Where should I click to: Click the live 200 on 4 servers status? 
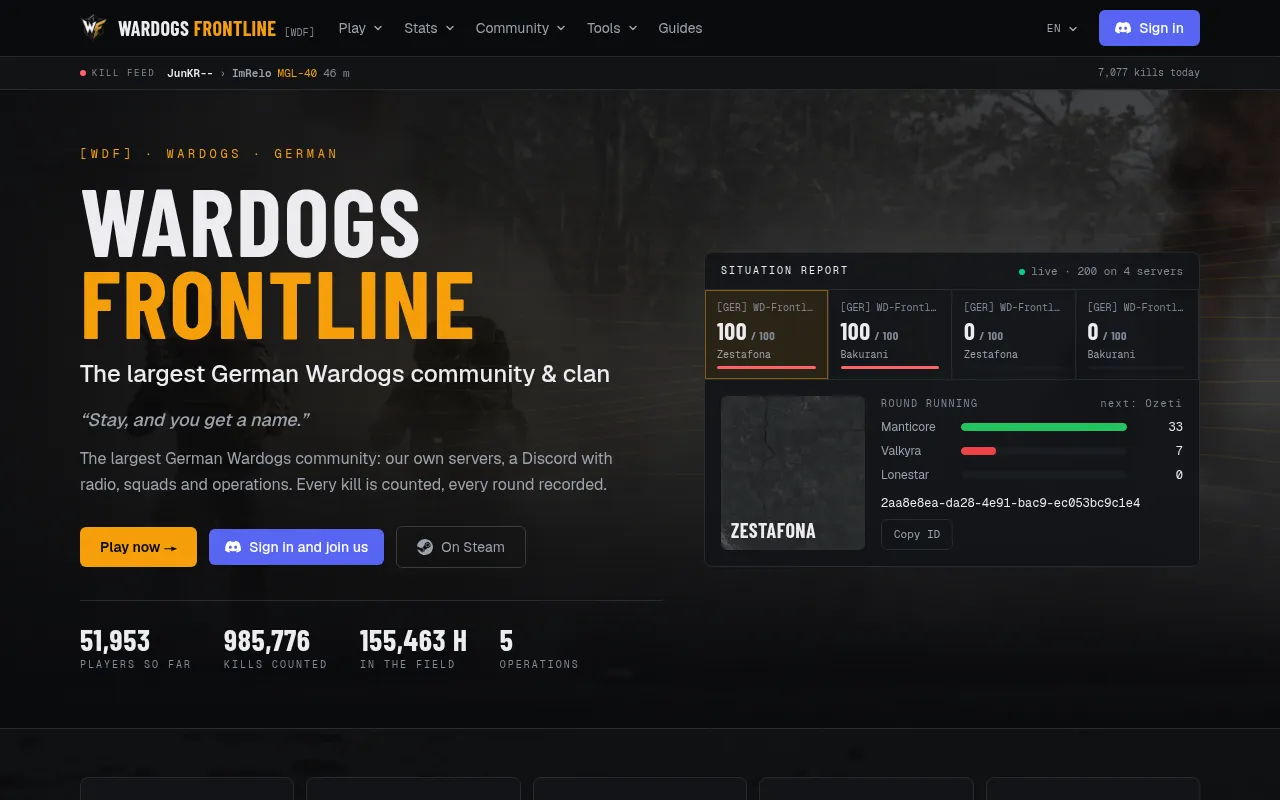1101,271
